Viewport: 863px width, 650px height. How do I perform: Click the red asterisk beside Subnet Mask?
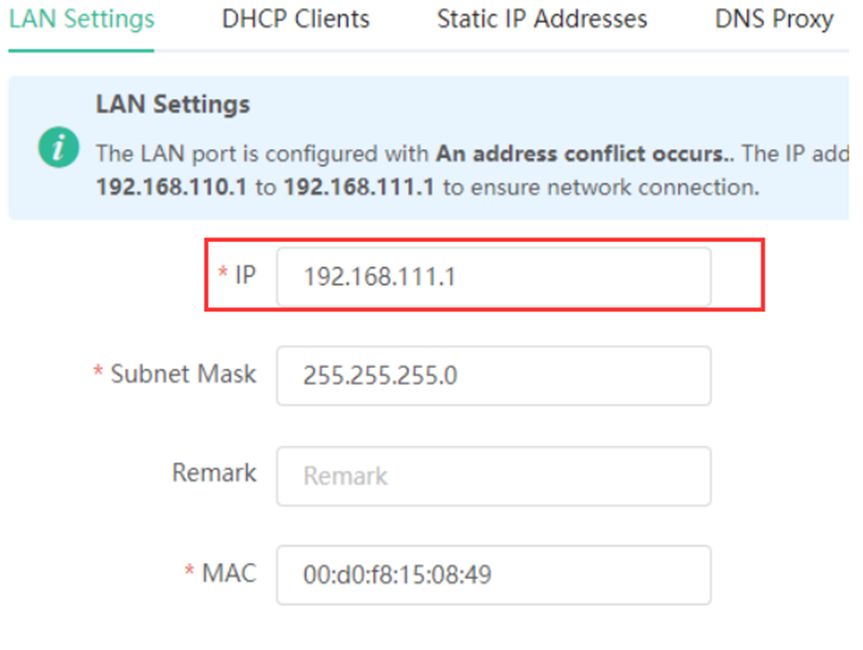pyautogui.click(x=99, y=374)
